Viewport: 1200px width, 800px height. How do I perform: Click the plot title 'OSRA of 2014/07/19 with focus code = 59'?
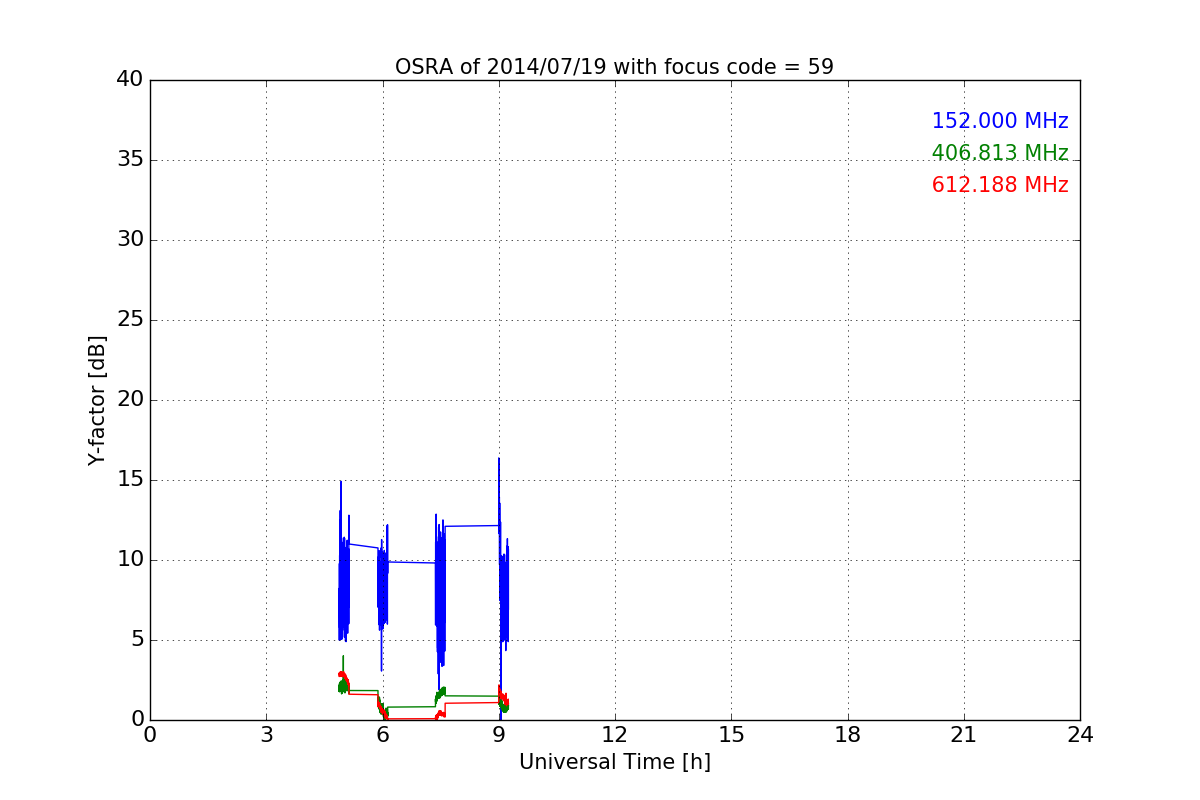point(614,67)
